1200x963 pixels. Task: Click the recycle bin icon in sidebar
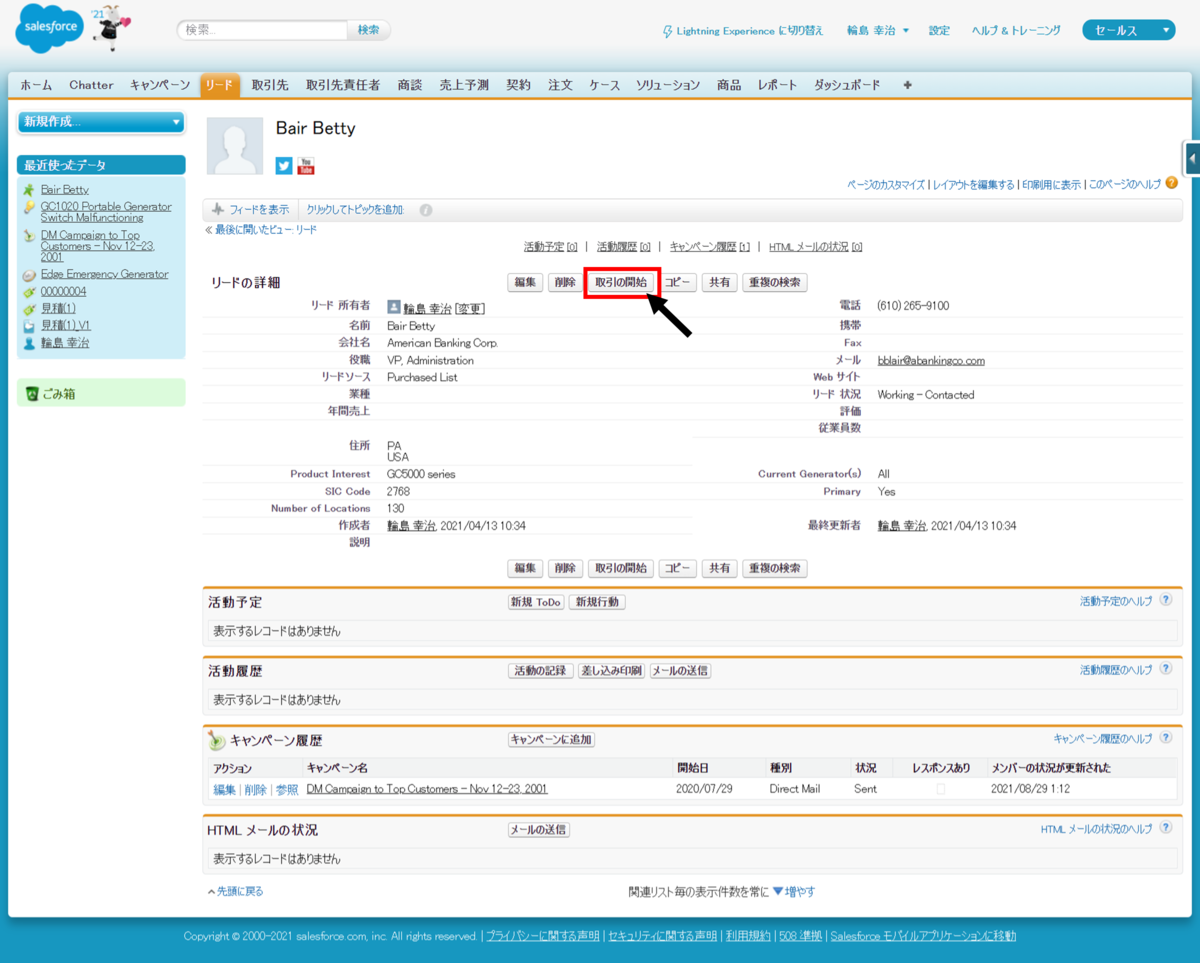(x=31, y=394)
